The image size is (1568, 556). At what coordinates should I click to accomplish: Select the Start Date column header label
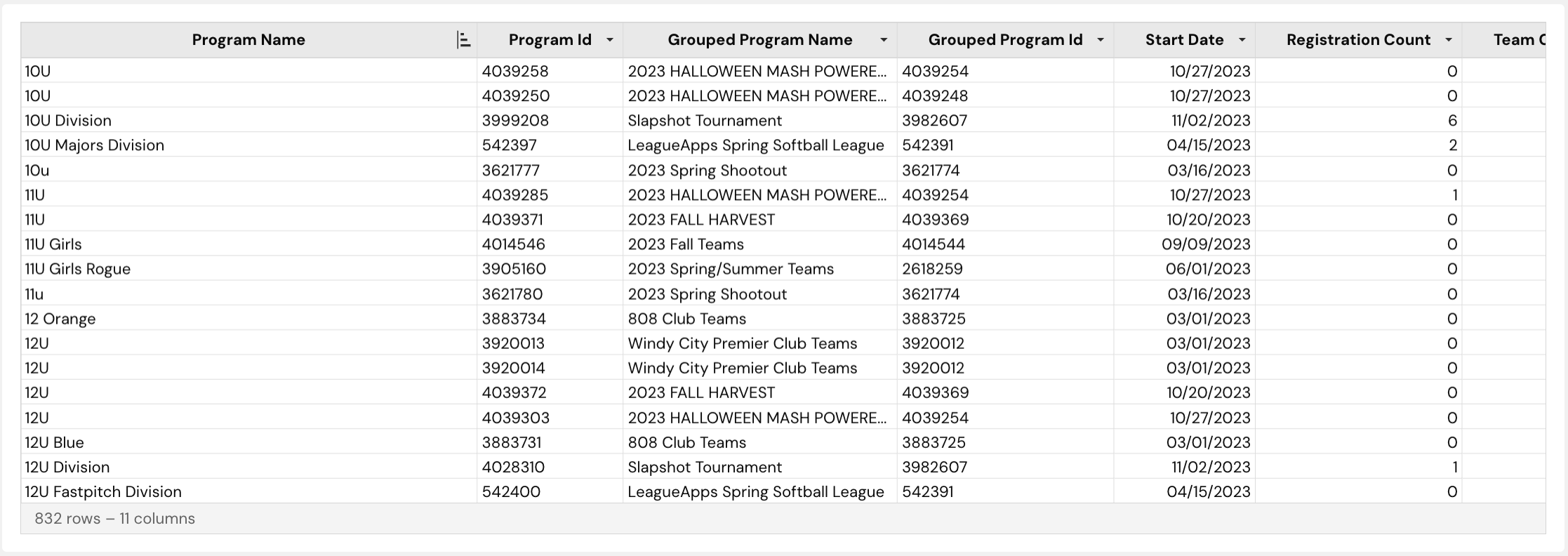(1184, 40)
